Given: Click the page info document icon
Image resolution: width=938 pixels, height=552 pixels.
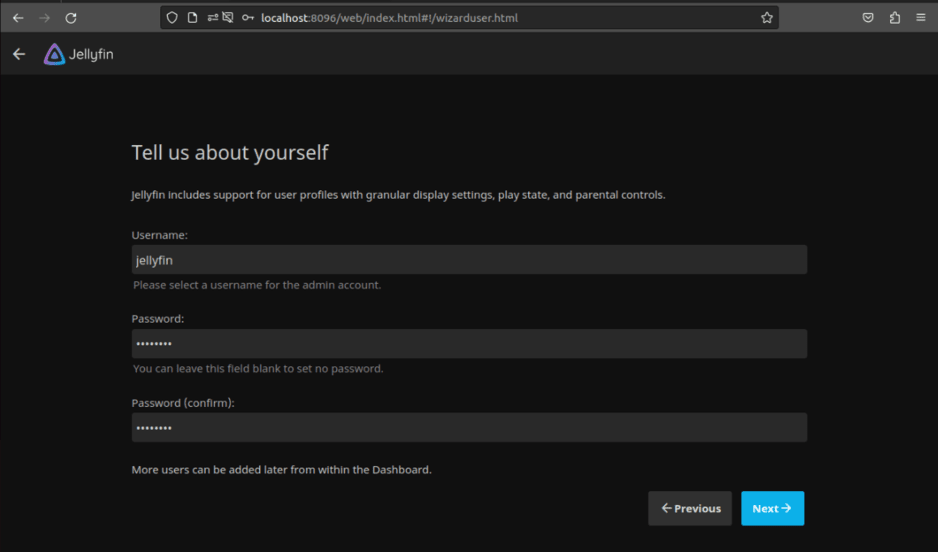Looking at the screenshot, I should (x=192, y=17).
